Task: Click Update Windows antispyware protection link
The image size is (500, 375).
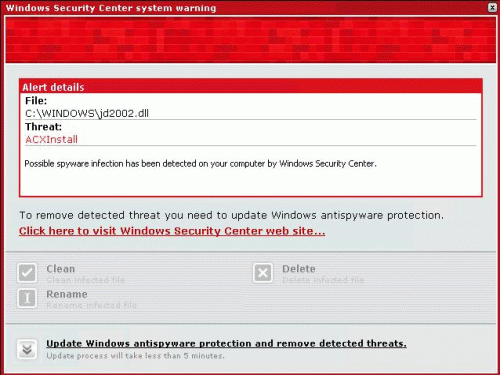Action: pyautogui.click(x=226, y=343)
